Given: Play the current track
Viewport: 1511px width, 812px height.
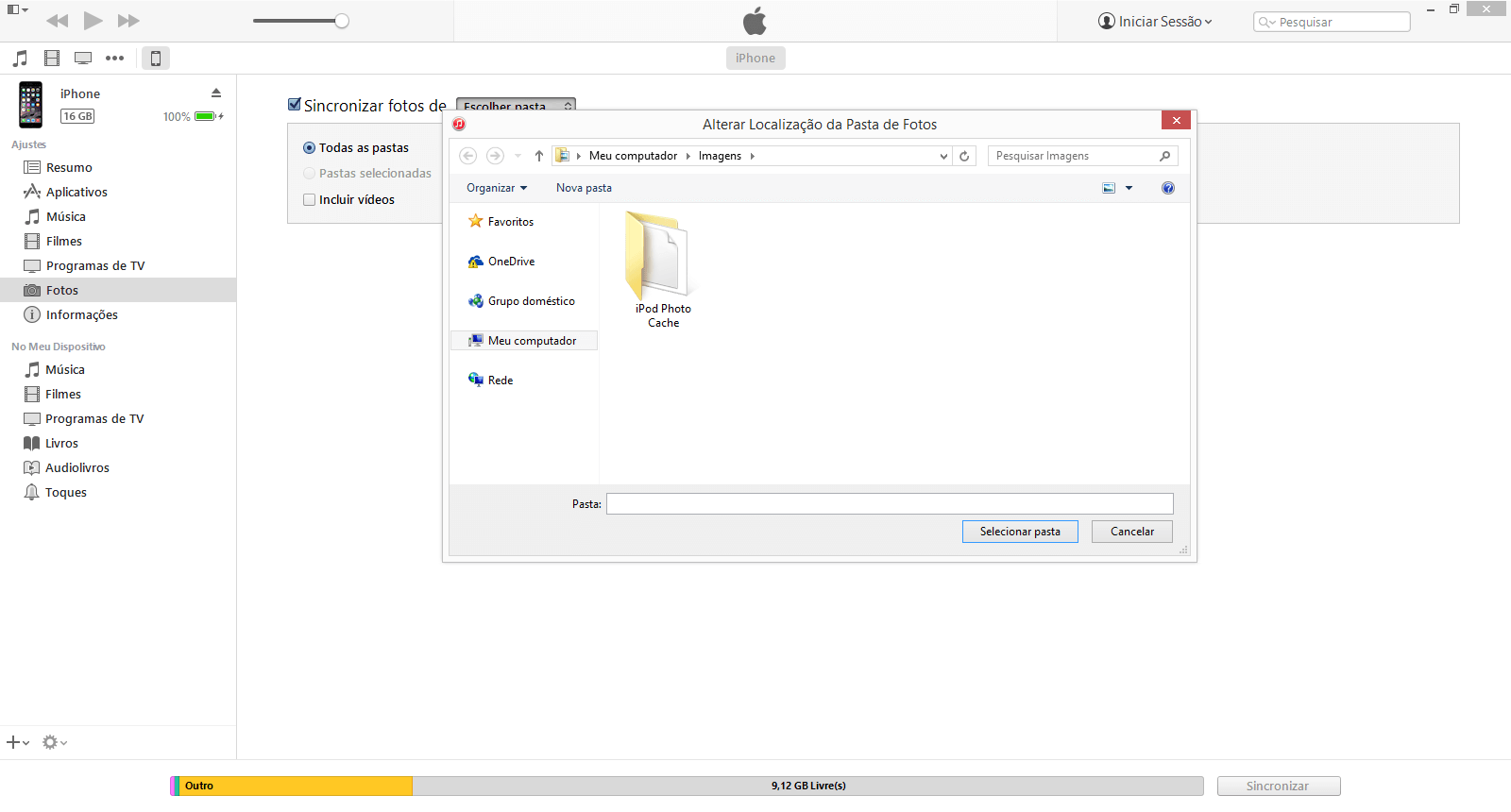Looking at the screenshot, I should tap(93, 21).
